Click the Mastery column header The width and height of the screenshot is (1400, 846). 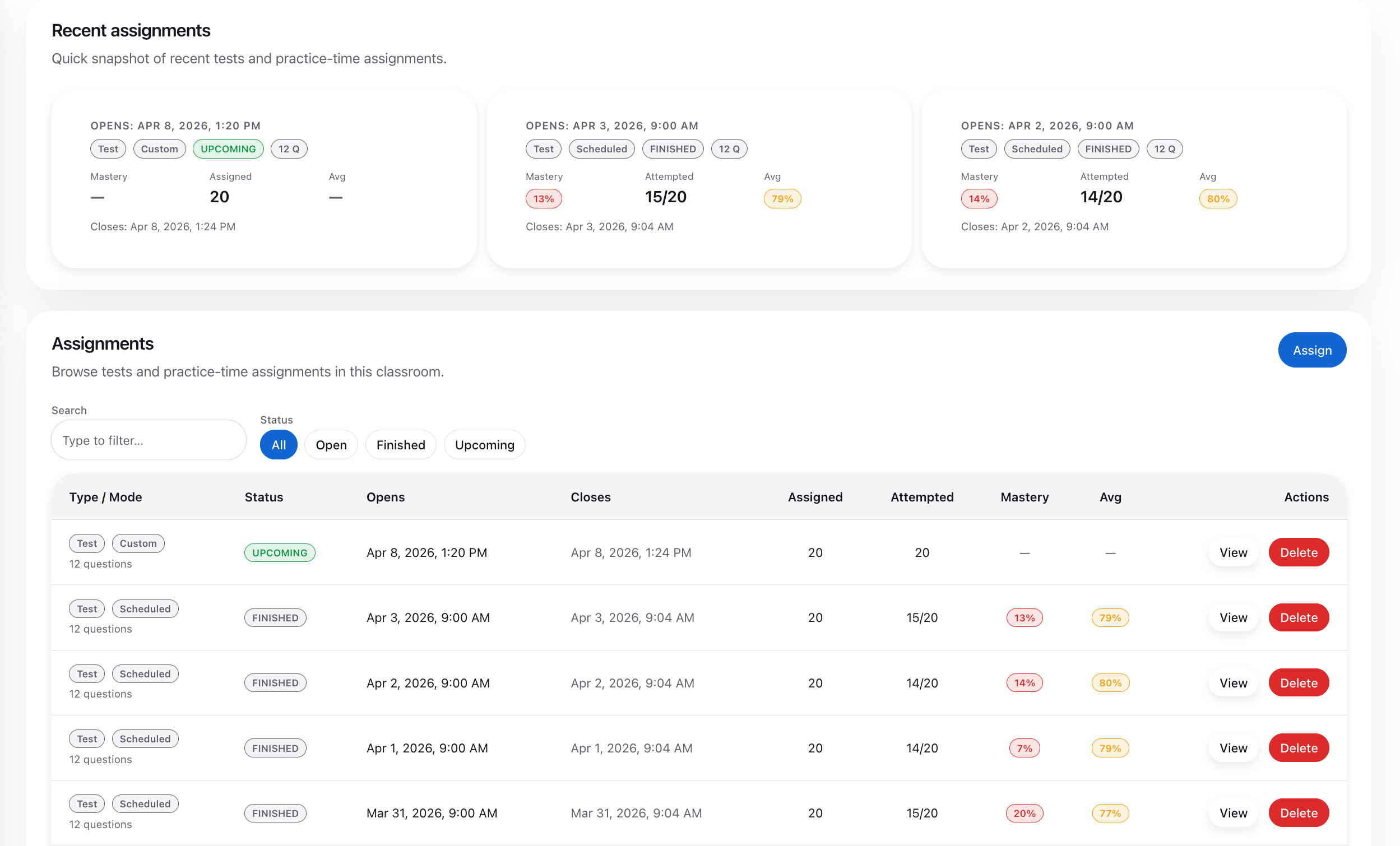pos(1024,497)
